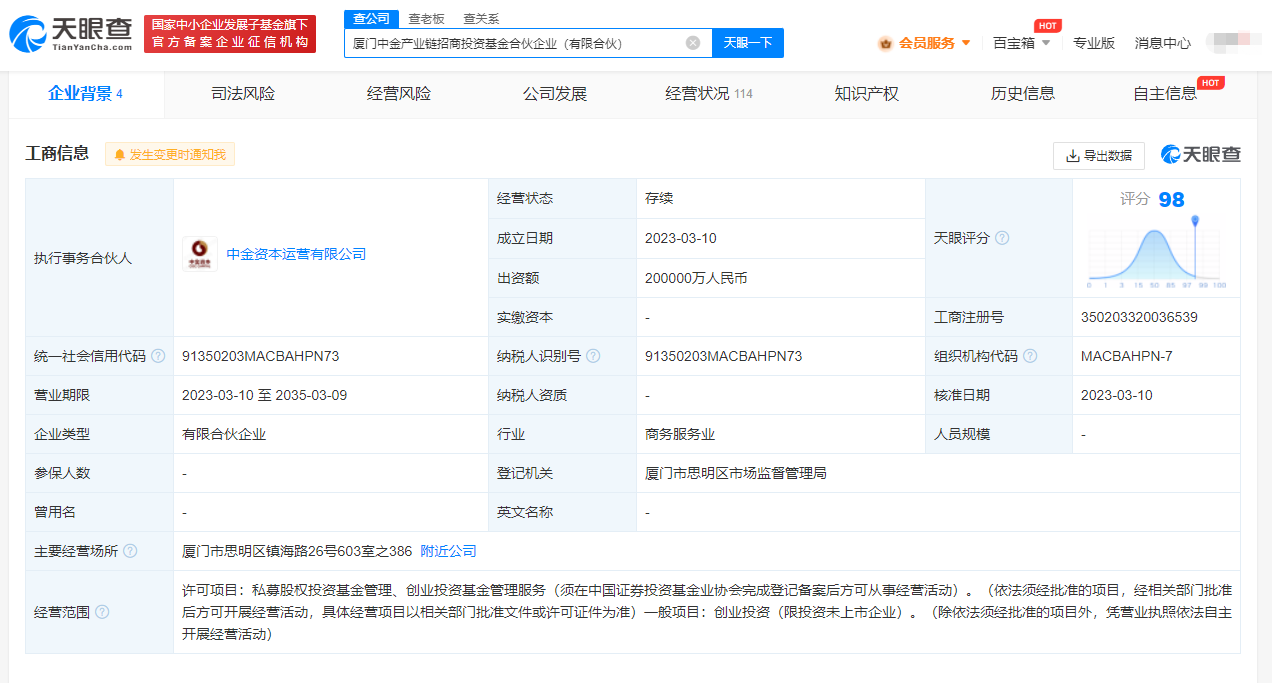Viewport: 1272px width, 683px height.
Task: Open the 历史信息 tab
Action: 1023,94
